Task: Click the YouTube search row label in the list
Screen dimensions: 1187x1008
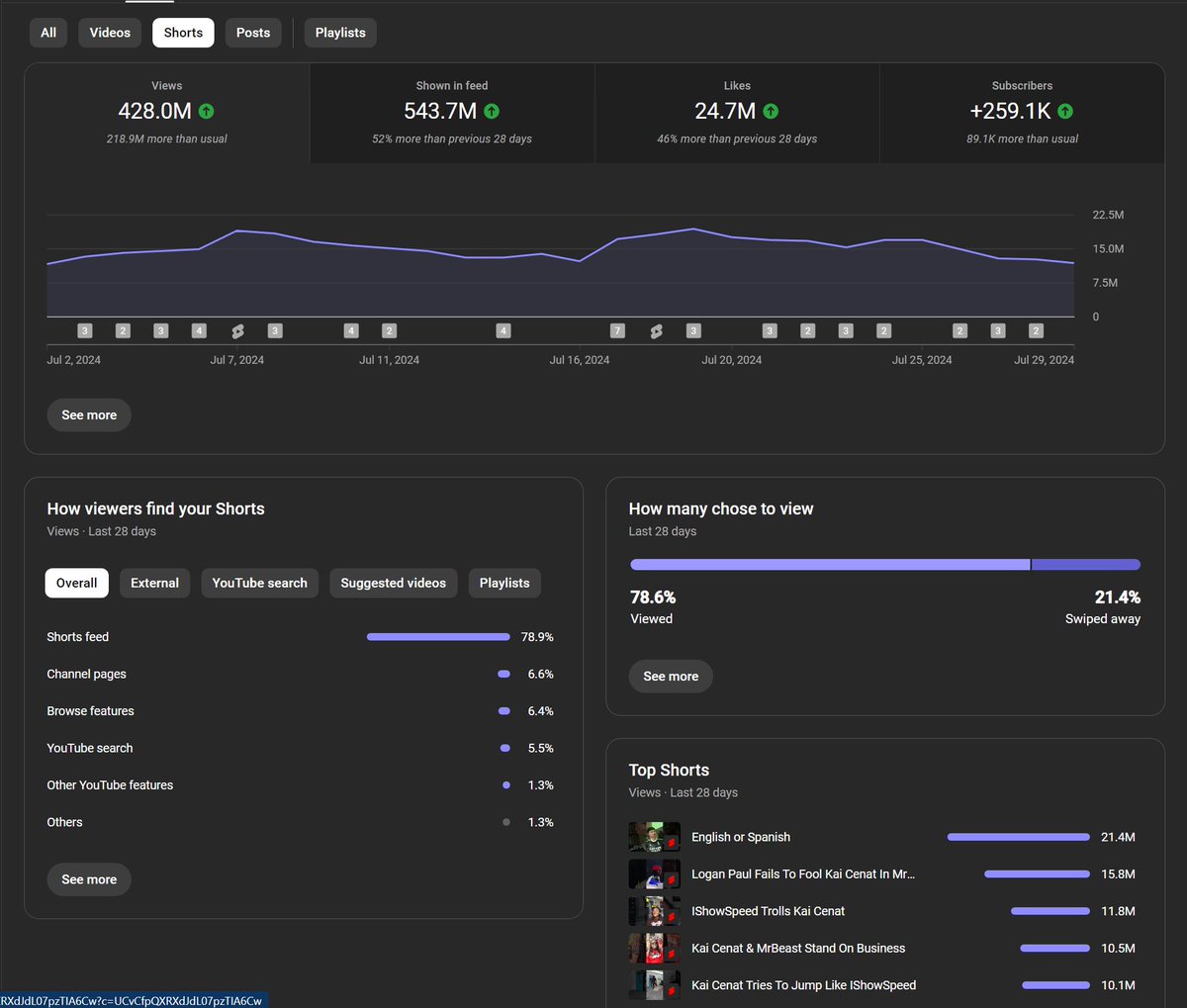Action: click(x=90, y=749)
